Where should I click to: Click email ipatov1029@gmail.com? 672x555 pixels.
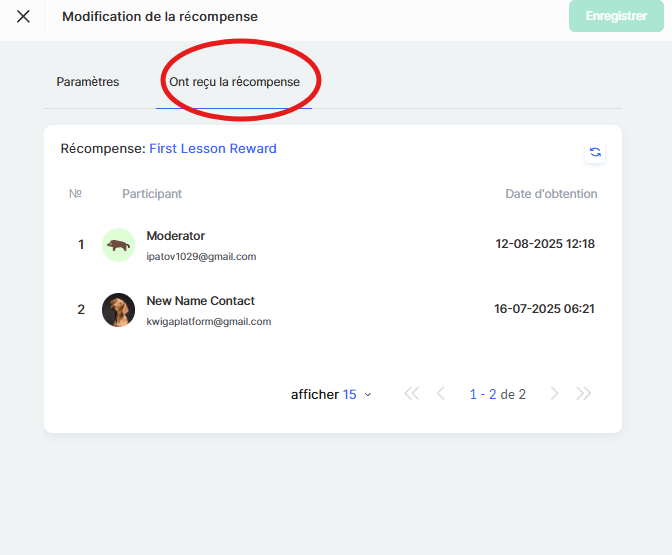coord(201,256)
